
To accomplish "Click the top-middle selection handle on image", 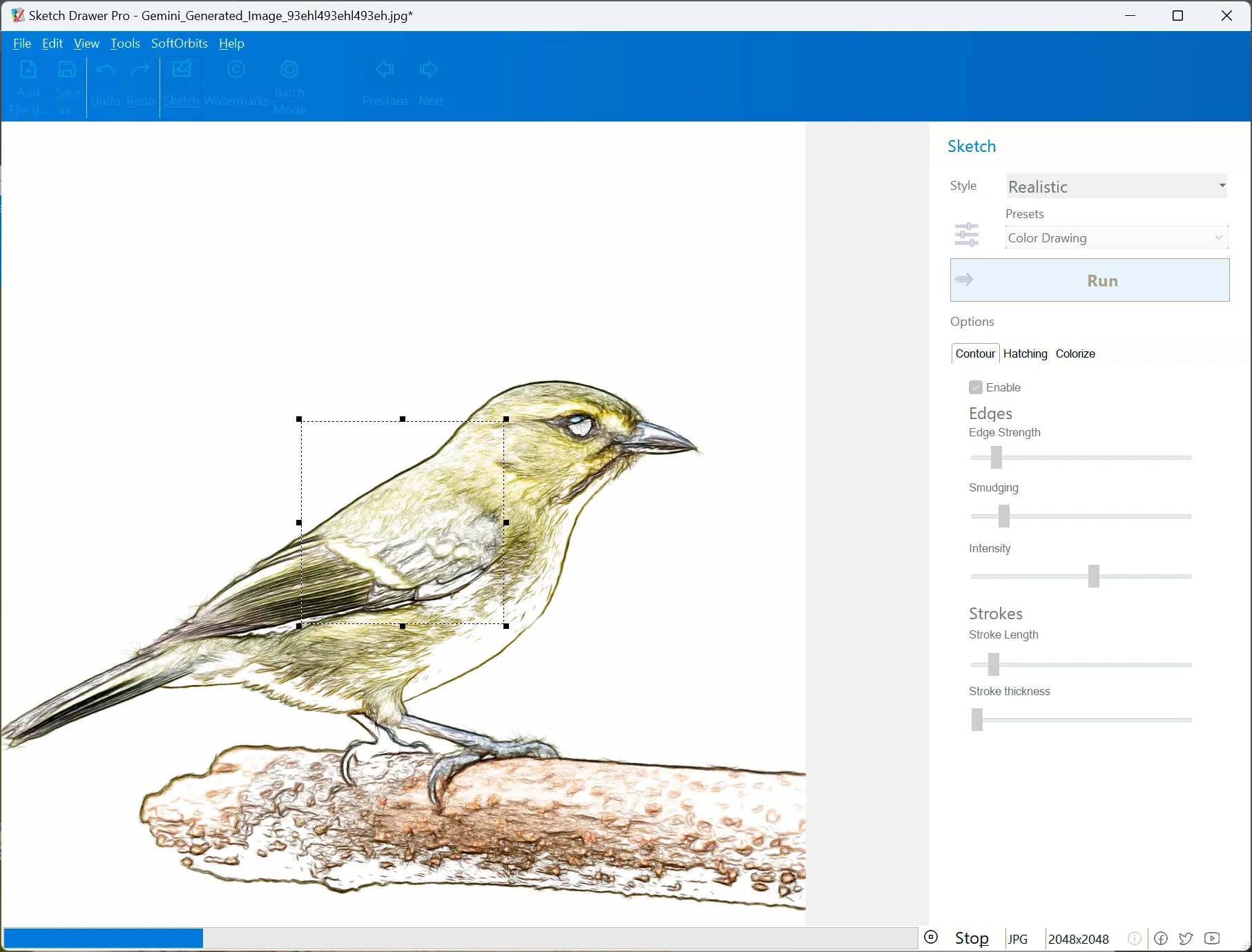I will [x=403, y=419].
